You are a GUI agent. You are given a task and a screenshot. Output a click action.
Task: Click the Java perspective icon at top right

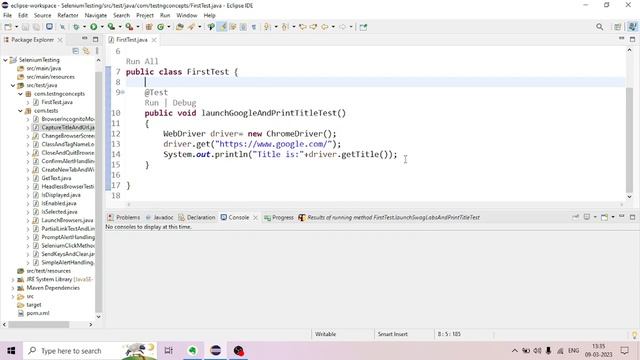point(632,27)
